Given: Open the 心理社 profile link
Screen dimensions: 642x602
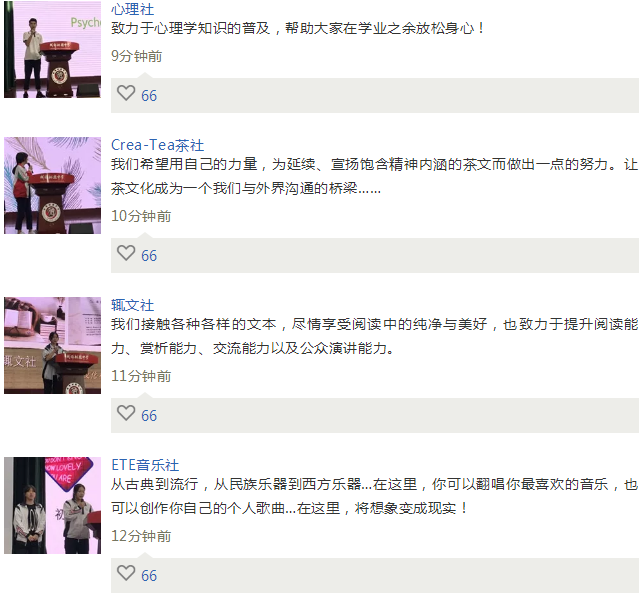Looking at the screenshot, I should click(133, 9).
